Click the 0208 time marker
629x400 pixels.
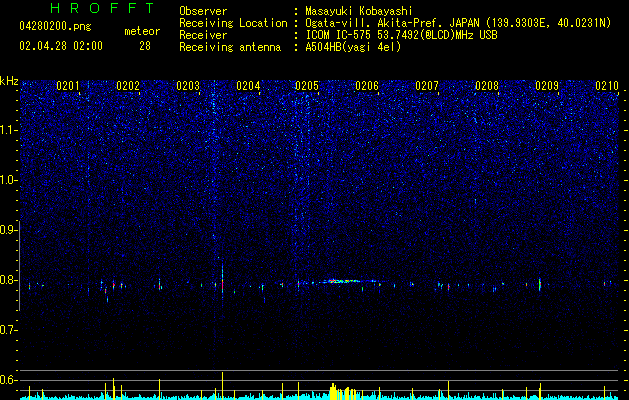(x=487, y=86)
